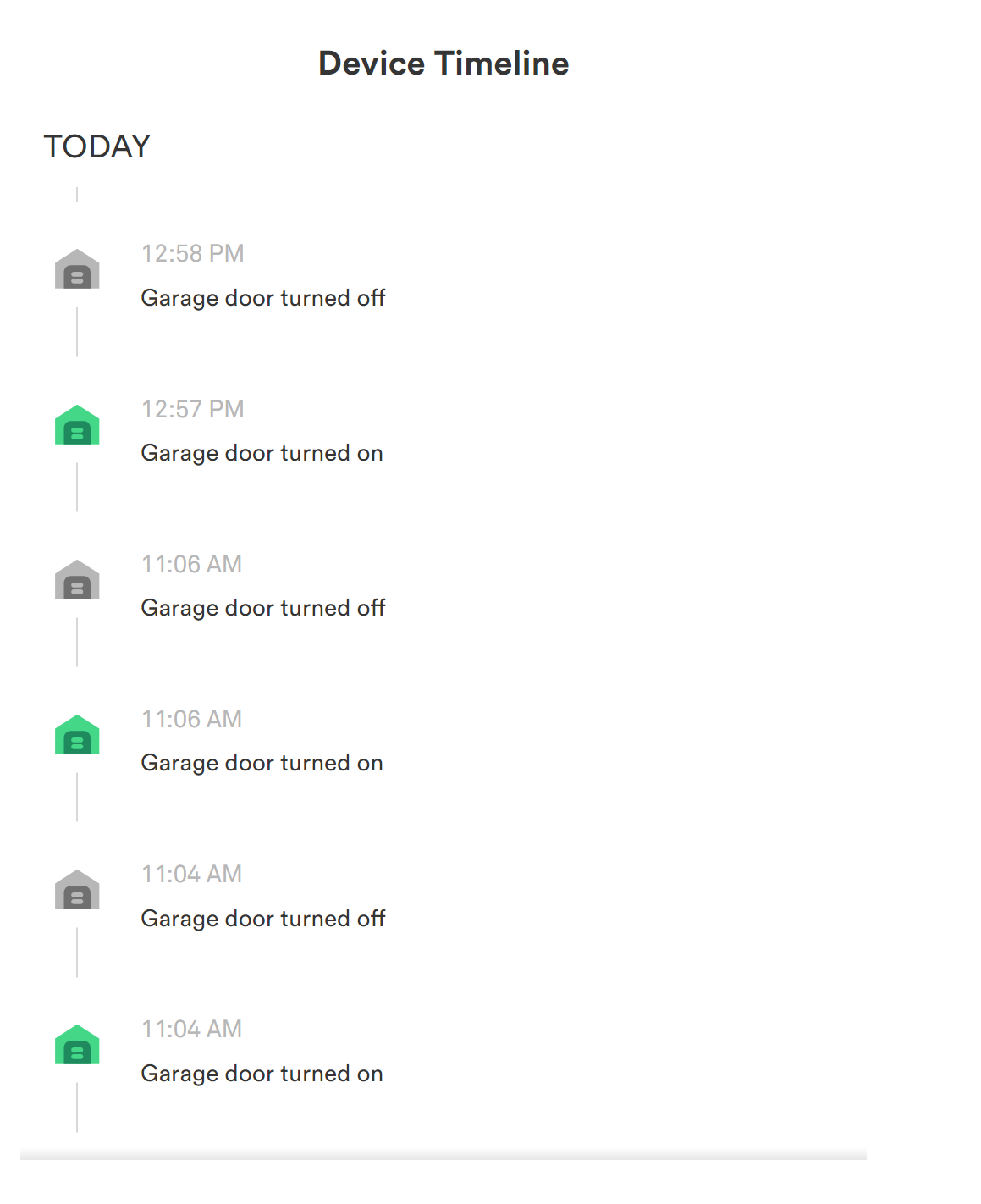Click the Garage door turned on text at 12:57 PM

coord(262,453)
